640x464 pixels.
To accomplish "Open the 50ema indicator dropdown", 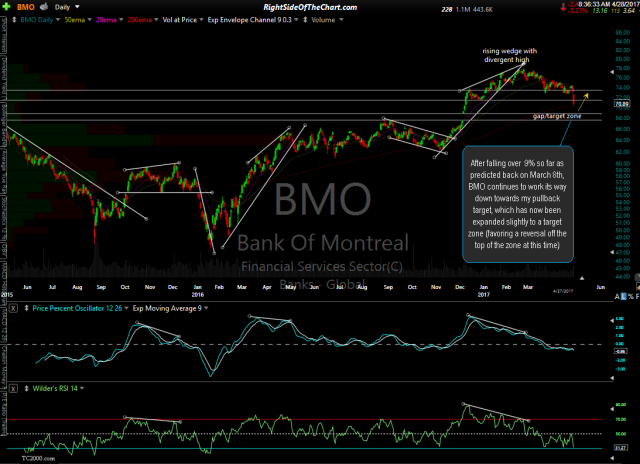I will [89, 20].
